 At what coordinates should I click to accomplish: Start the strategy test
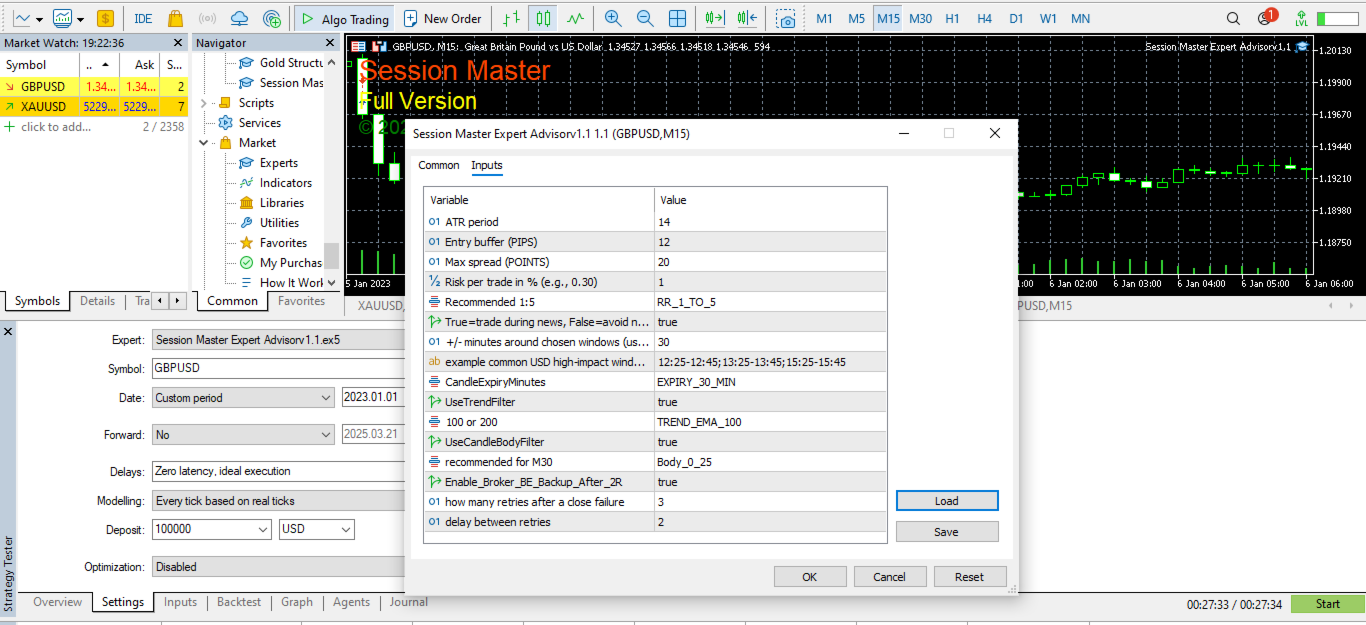tap(1328, 604)
